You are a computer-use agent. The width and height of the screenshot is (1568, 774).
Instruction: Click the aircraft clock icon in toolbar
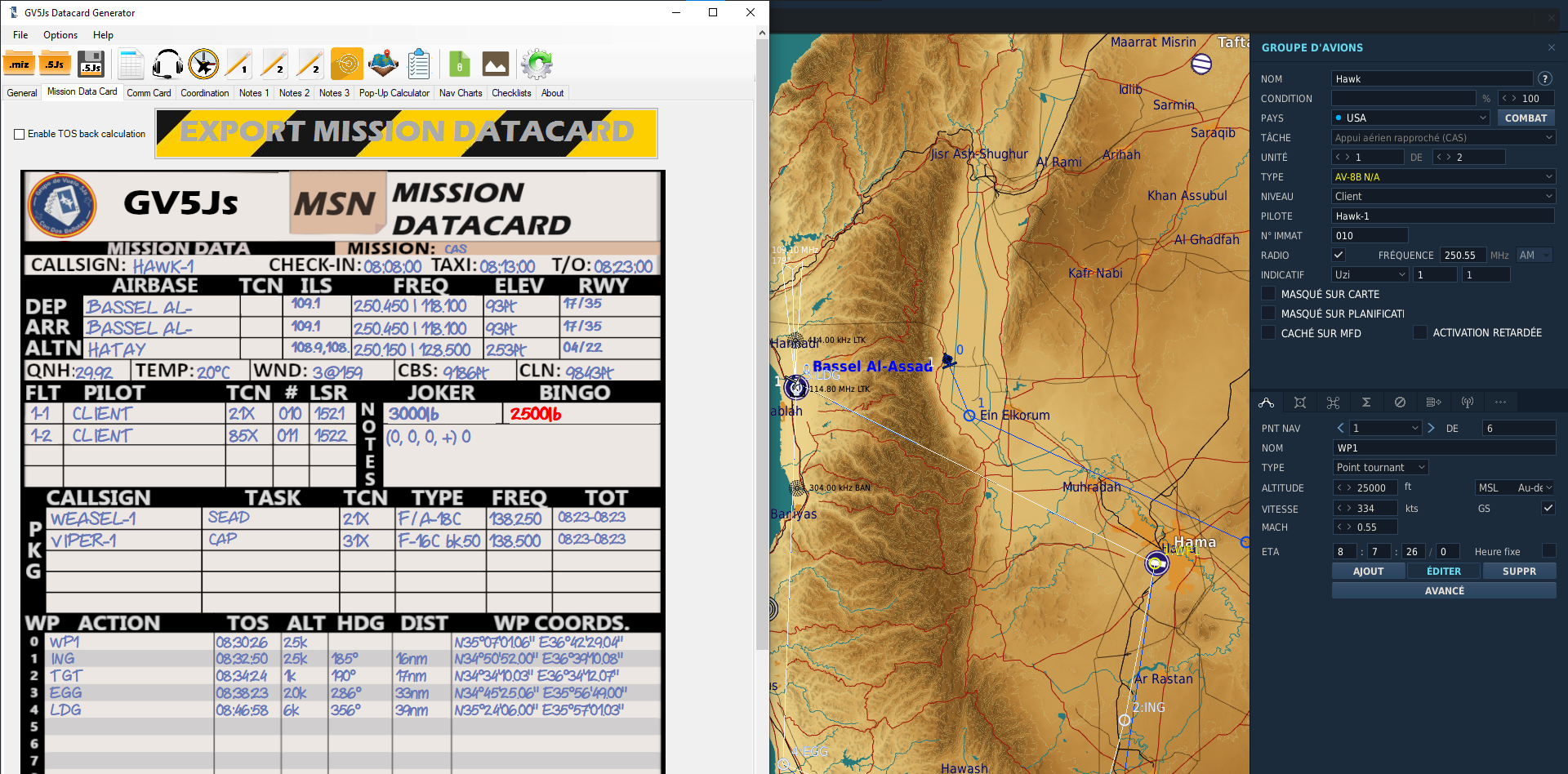203,64
